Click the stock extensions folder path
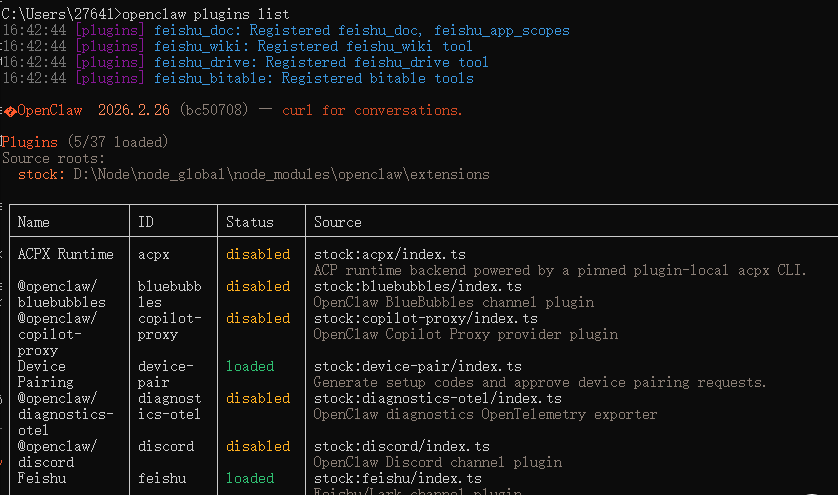 coord(281,174)
